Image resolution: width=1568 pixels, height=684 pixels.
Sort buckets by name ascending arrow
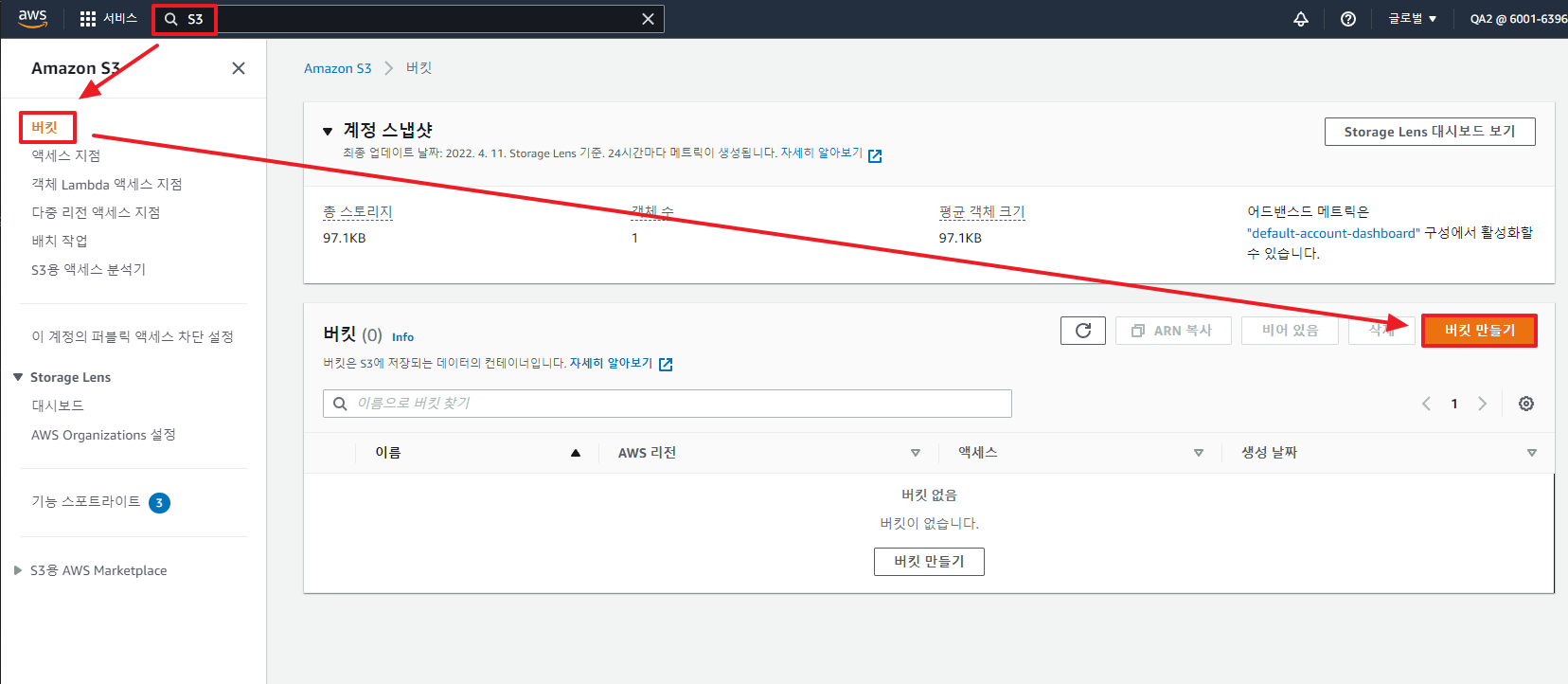tap(576, 453)
